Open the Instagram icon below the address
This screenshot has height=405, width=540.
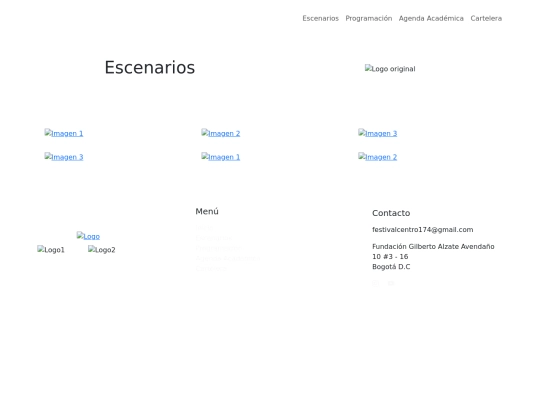(375, 283)
